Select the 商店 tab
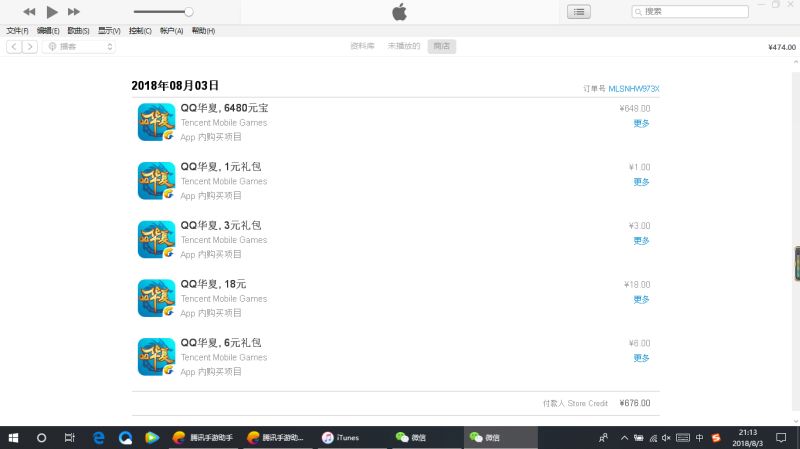 point(442,46)
